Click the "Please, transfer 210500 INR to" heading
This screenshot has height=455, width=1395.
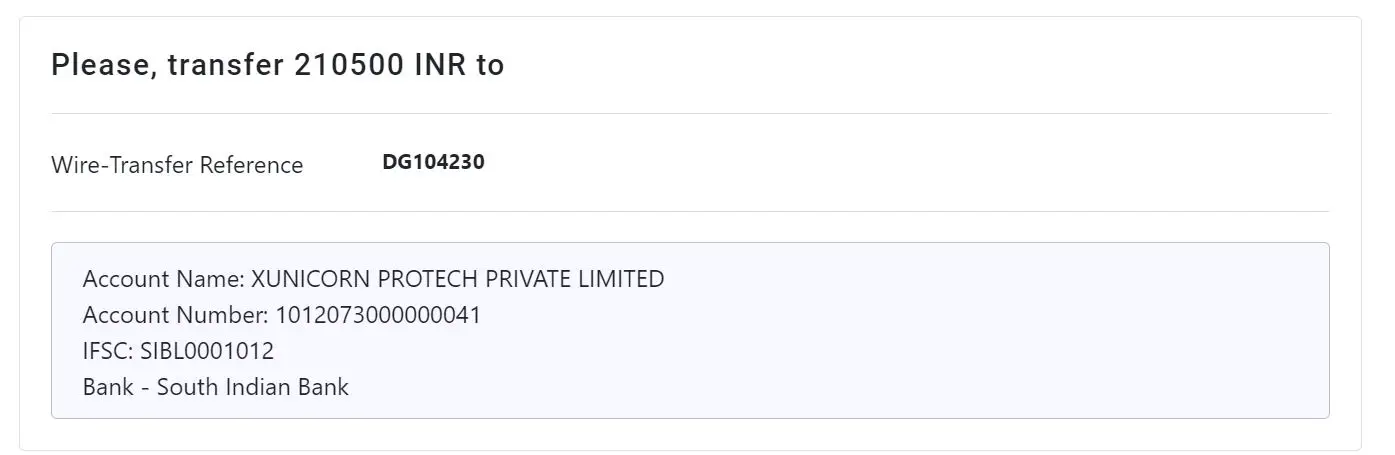click(277, 65)
